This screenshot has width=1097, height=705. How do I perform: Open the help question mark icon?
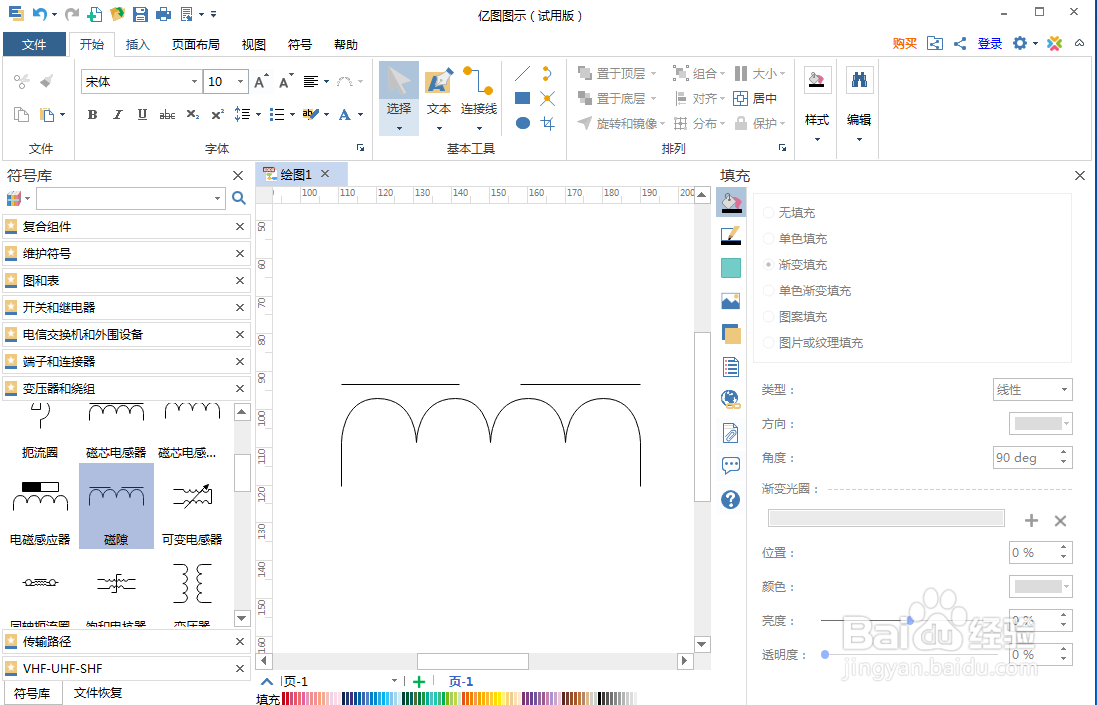click(x=730, y=499)
